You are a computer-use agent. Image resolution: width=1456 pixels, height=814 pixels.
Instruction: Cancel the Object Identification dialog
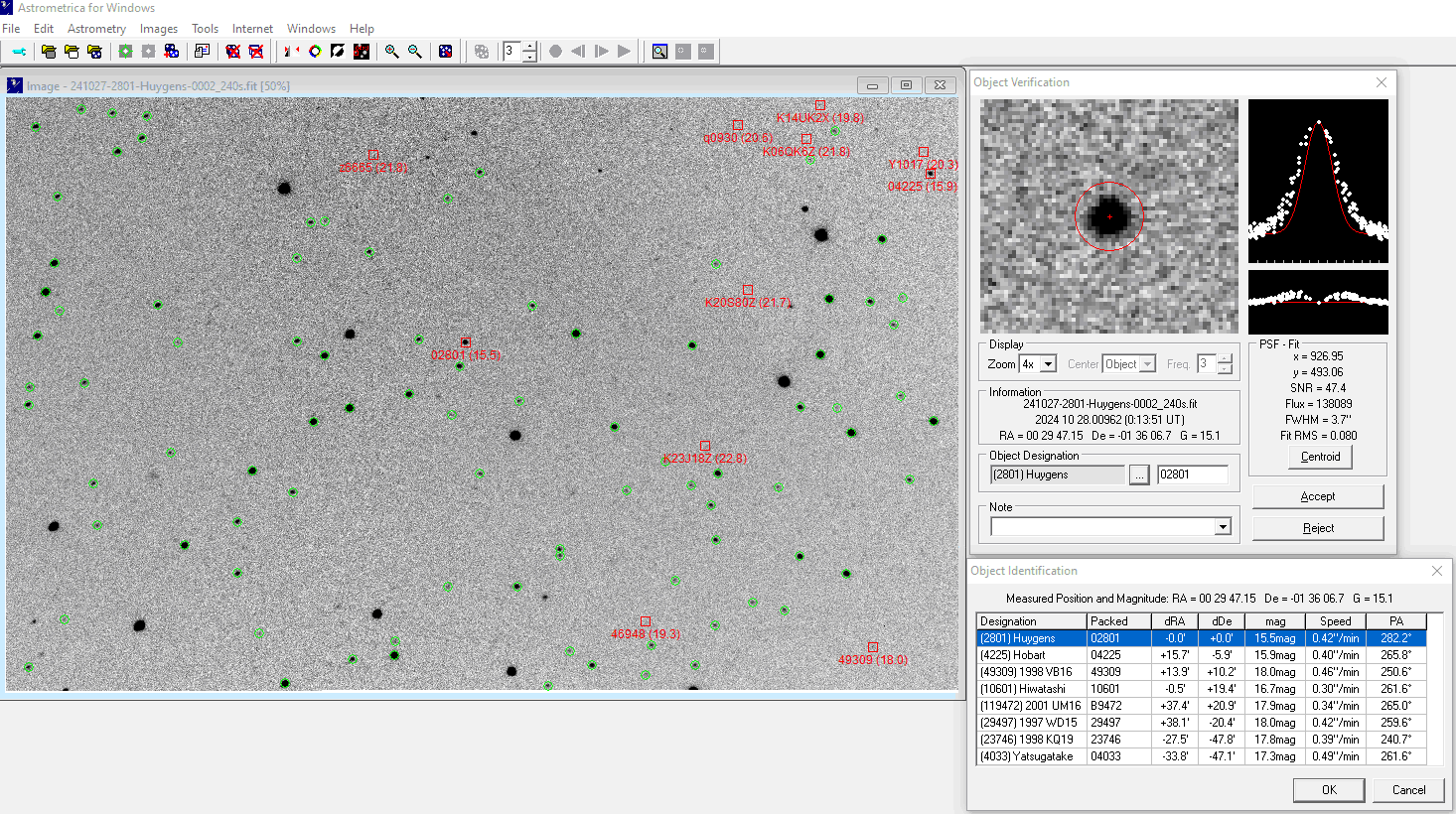pyautogui.click(x=1408, y=790)
